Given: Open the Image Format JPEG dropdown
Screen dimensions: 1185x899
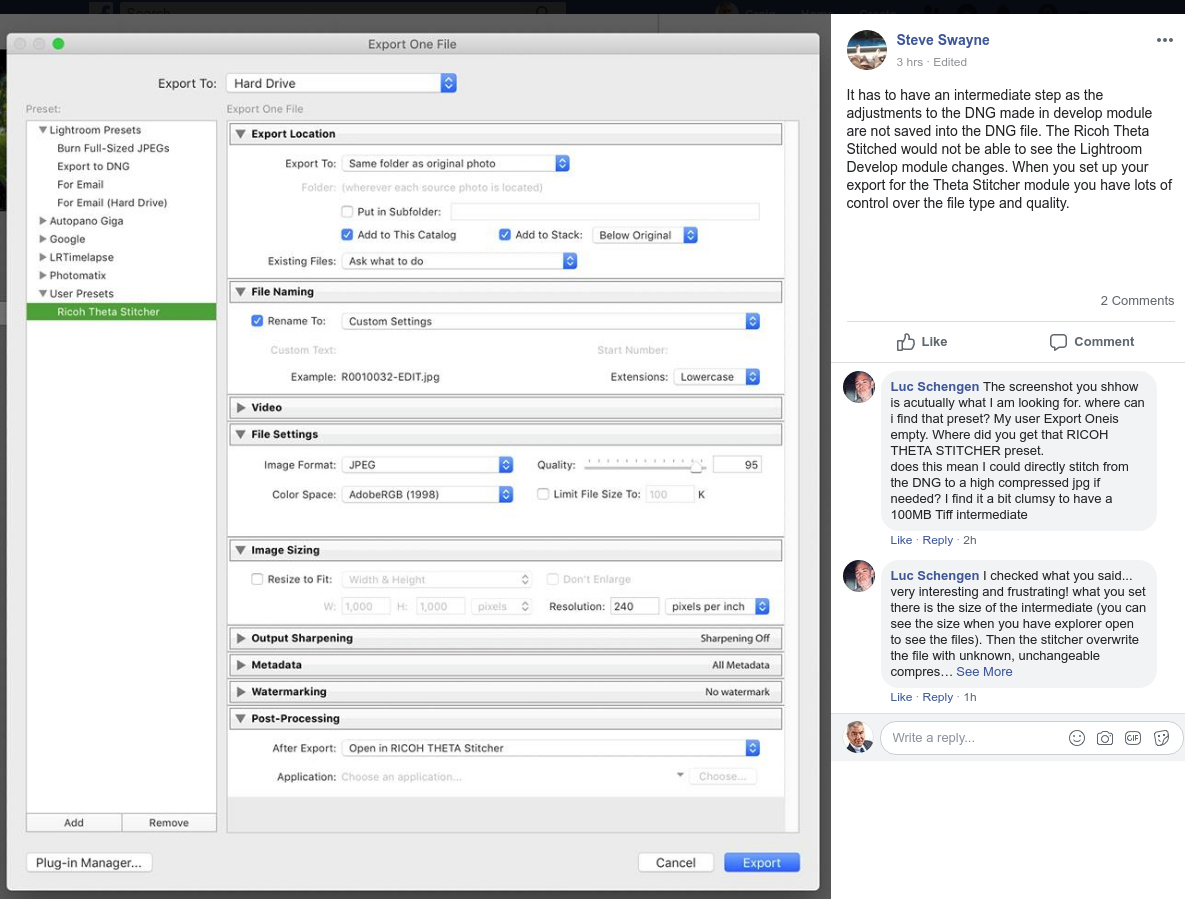Looking at the screenshot, I should [x=427, y=465].
